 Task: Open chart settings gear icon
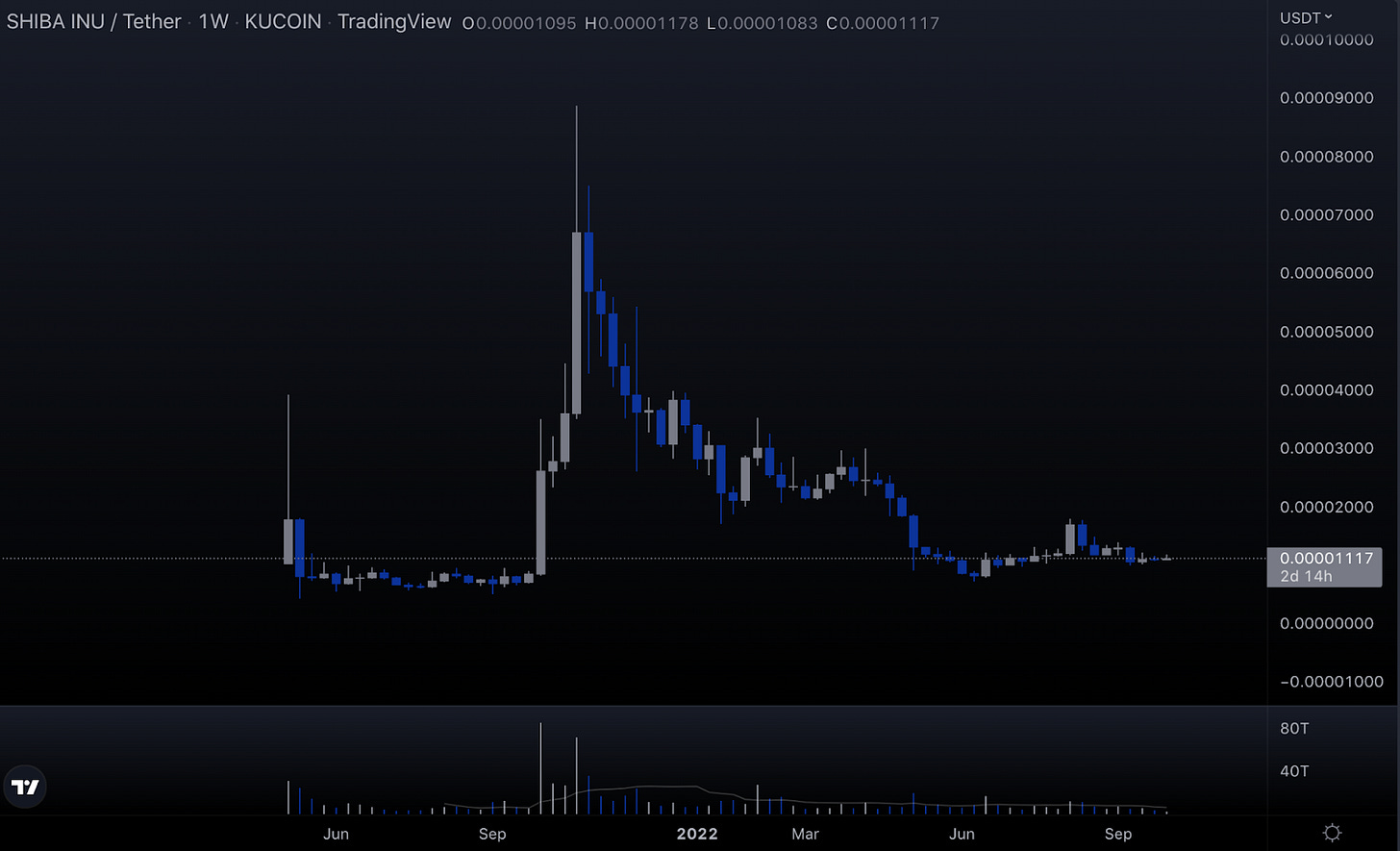(x=1333, y=832)
